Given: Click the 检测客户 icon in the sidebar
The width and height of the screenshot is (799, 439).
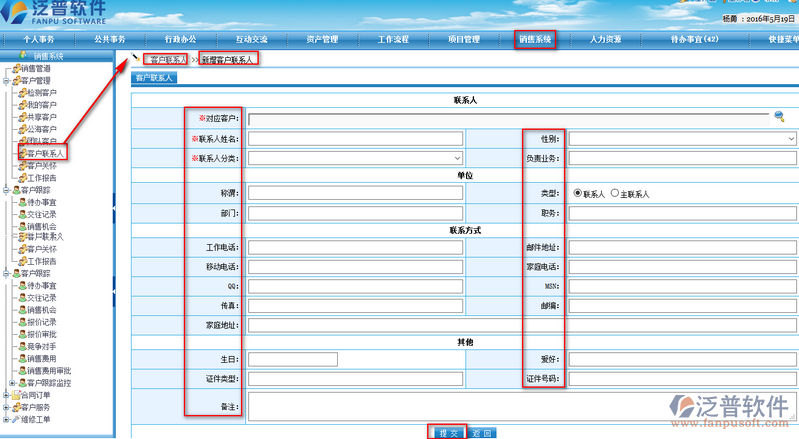Looking at the screenshot, I should coord(22,93).
